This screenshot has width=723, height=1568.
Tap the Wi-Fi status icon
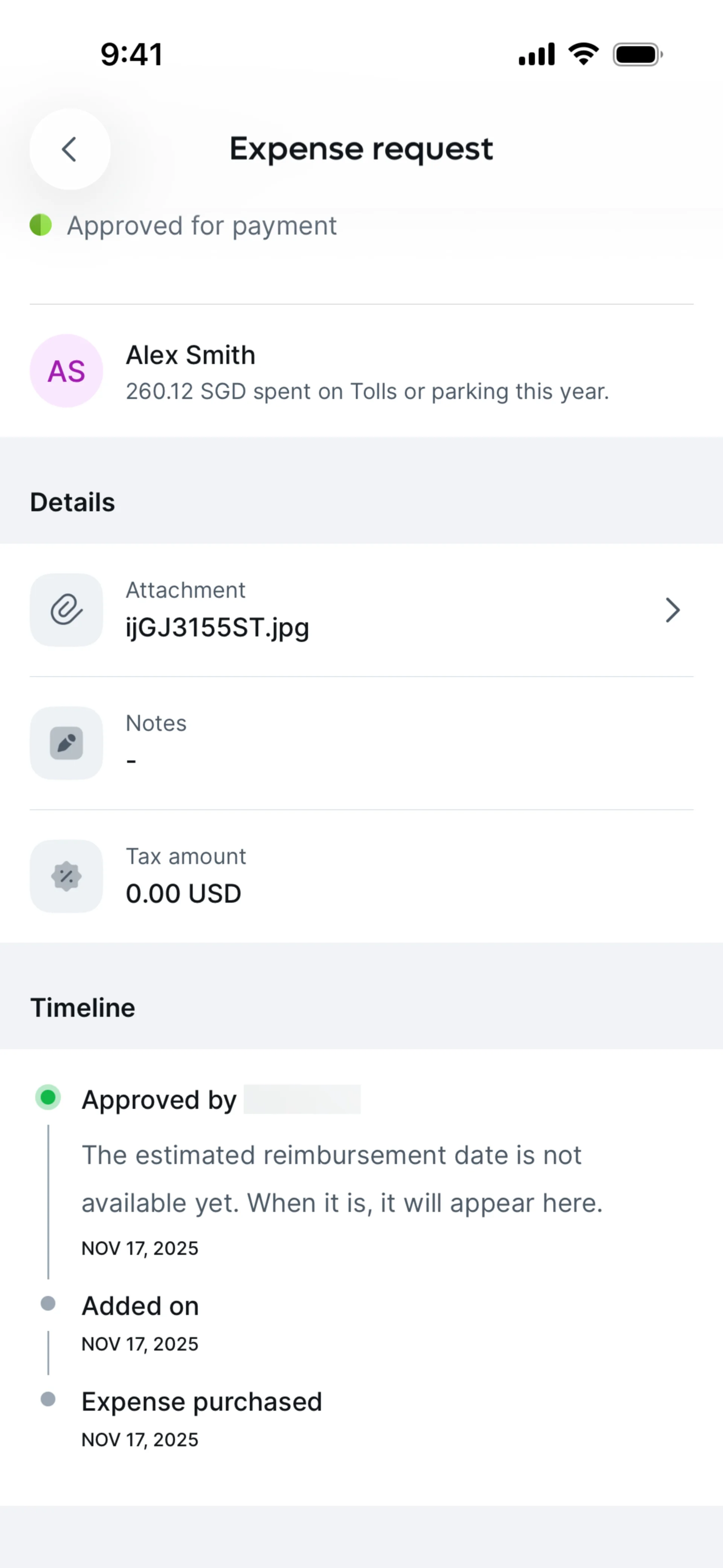pyautogui.click(x=584, y=54)
